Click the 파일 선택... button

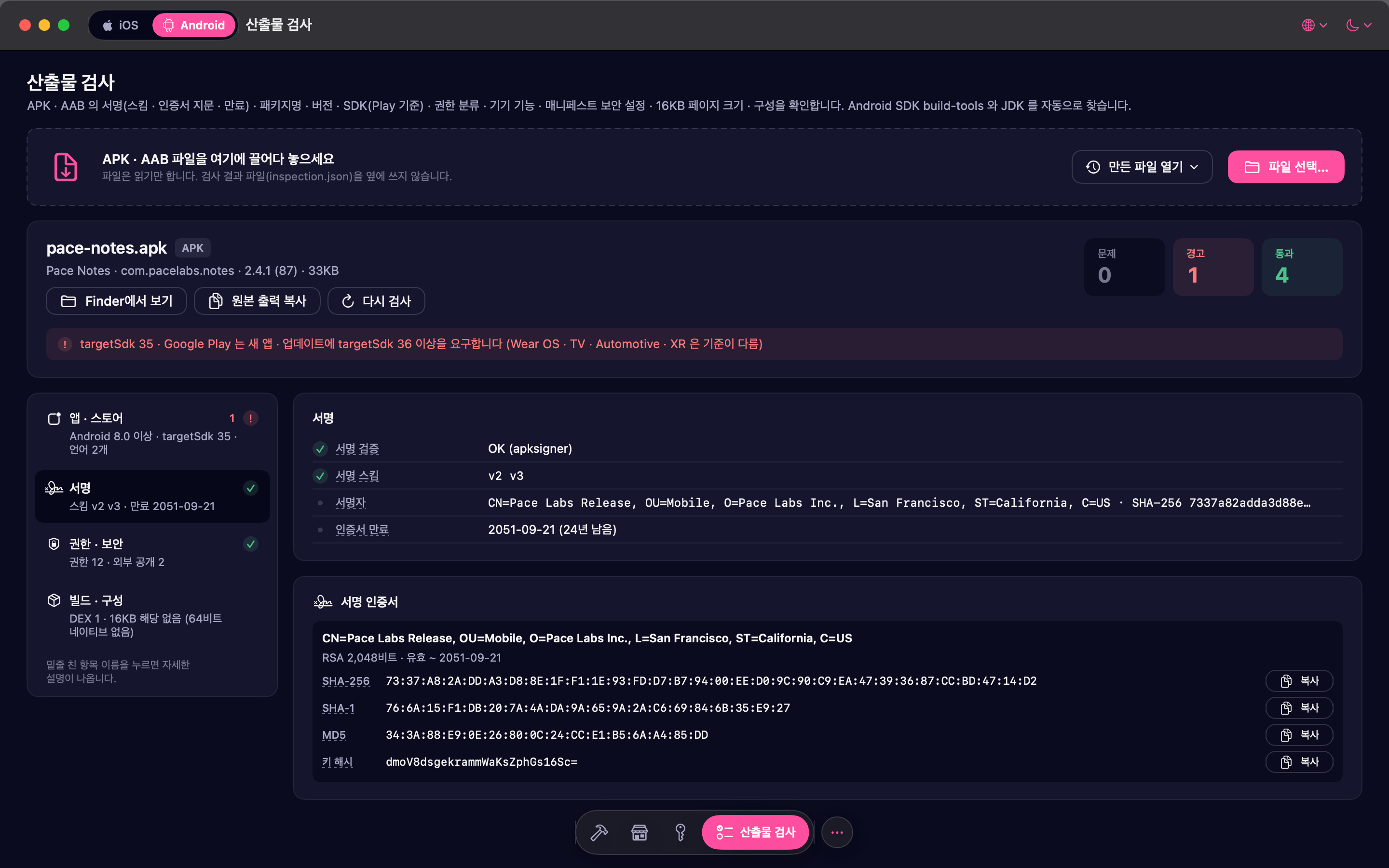1286,166
